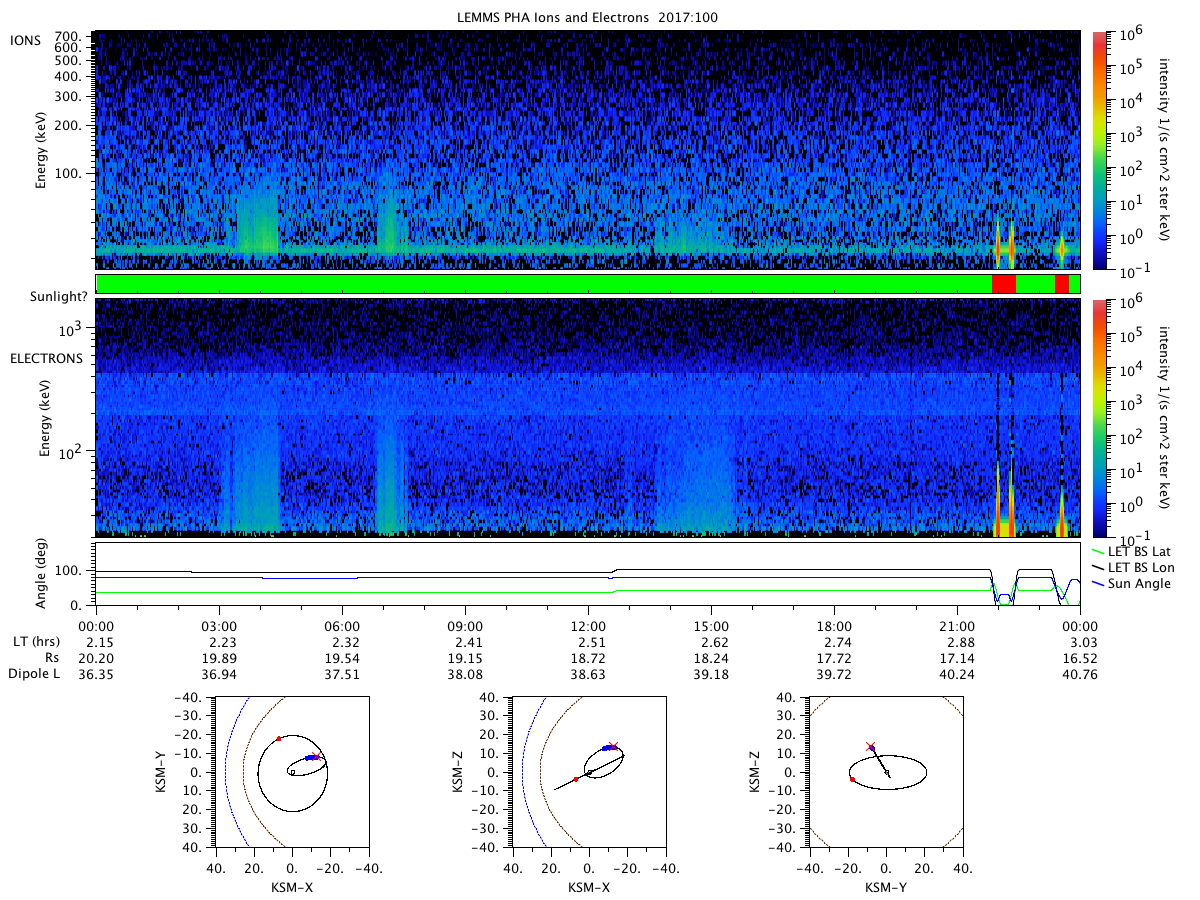
Task: Click the ions intensity color bar
Action: coord(1100,150)
